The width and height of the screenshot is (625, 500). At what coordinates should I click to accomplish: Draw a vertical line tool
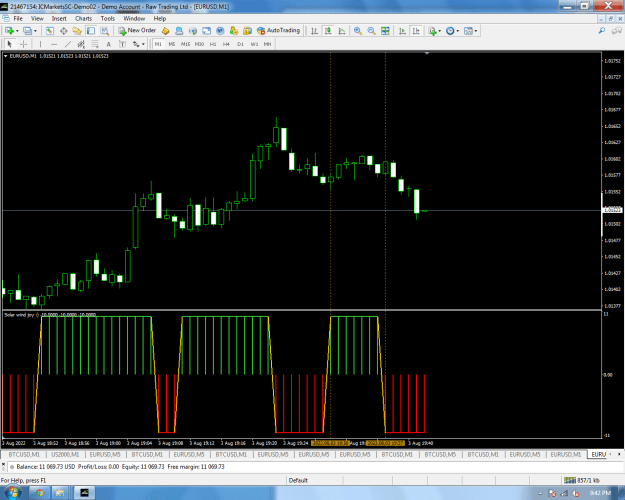40,44
